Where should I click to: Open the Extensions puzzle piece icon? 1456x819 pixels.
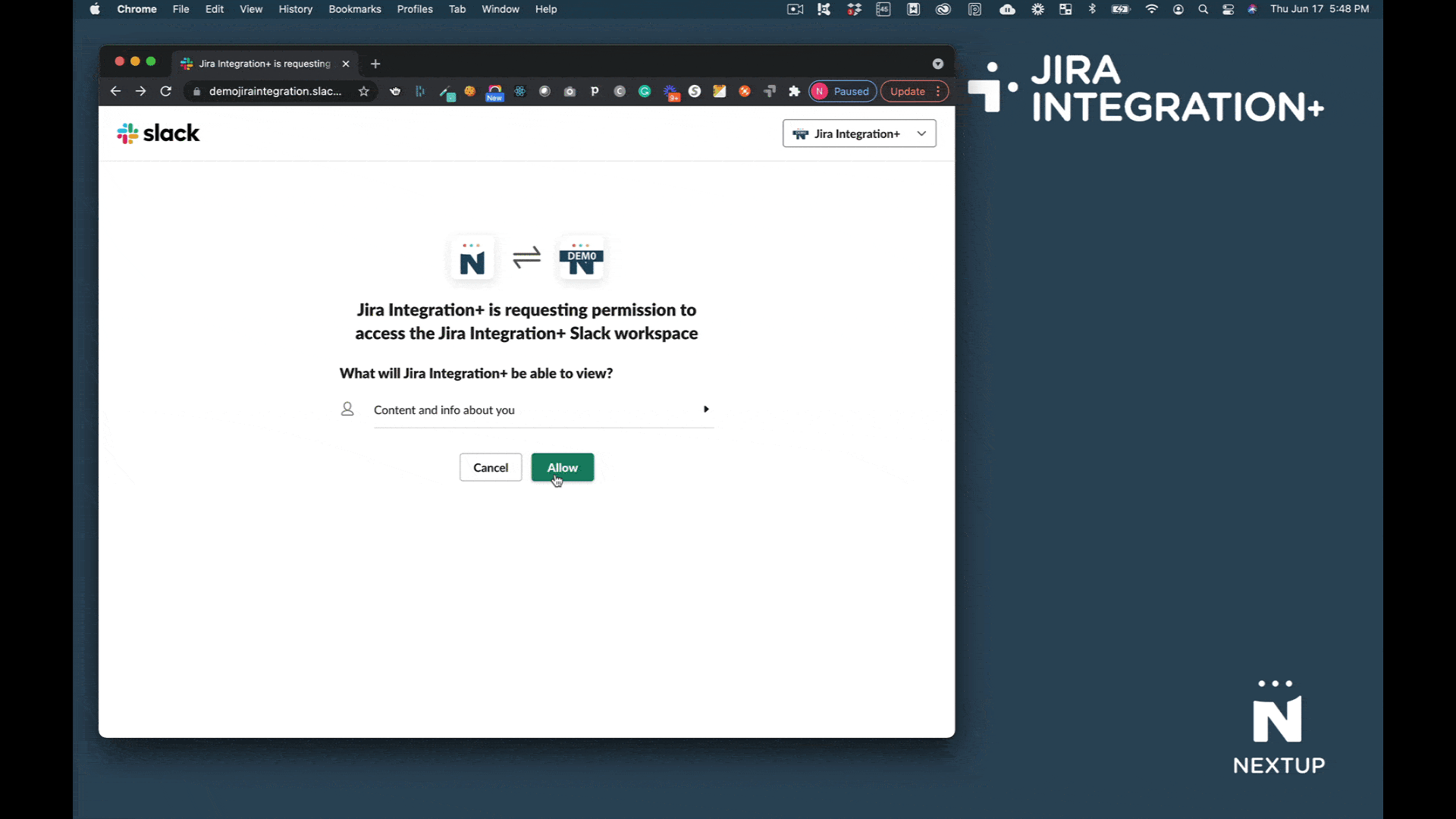(795, 91)
